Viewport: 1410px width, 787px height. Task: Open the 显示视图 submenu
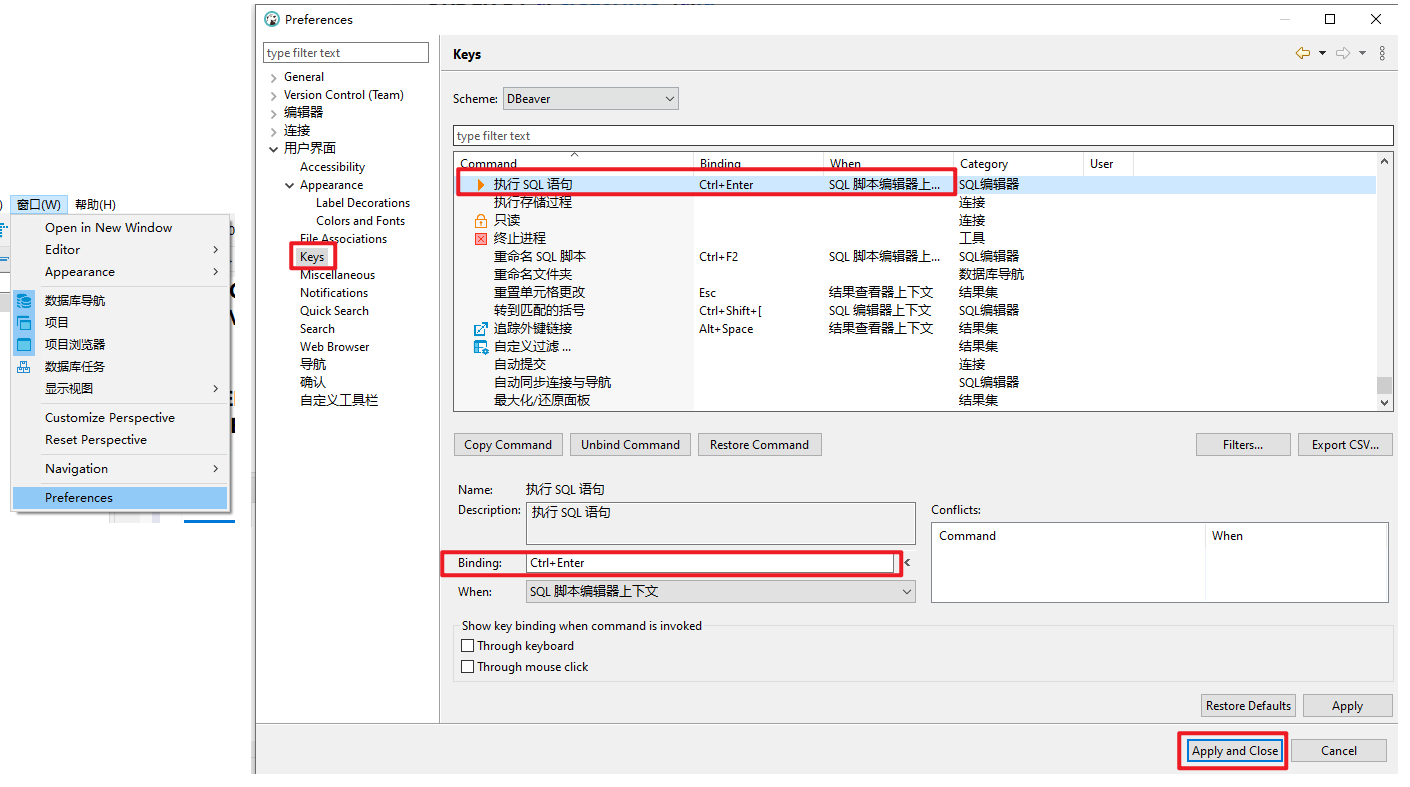pos(120,388)
